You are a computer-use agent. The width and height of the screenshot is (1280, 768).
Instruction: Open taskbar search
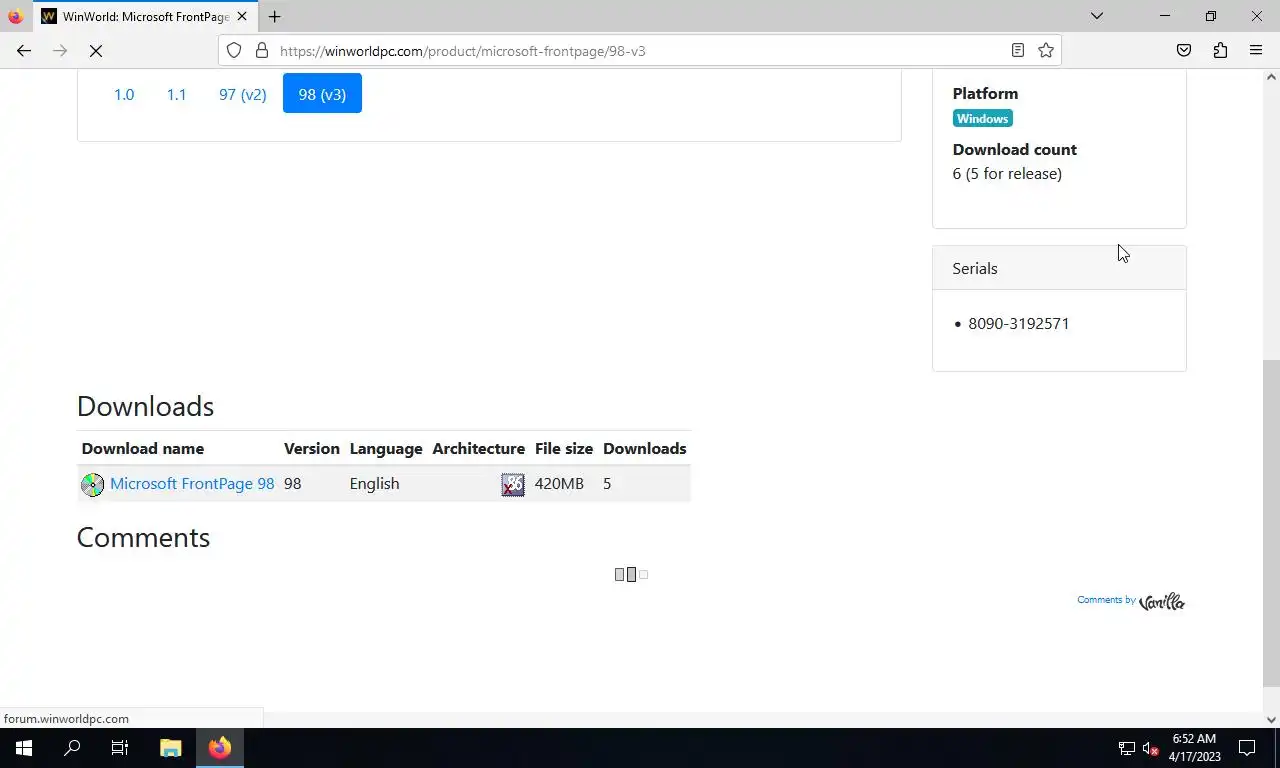pyautogui.click(x=72, y=748)
